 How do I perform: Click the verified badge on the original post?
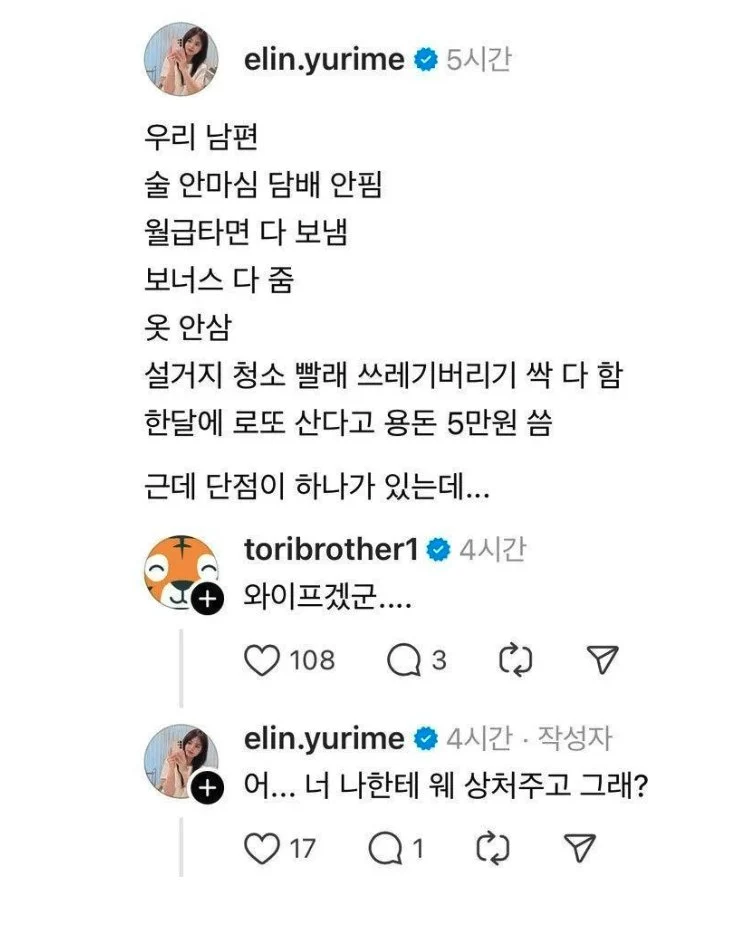425,60
